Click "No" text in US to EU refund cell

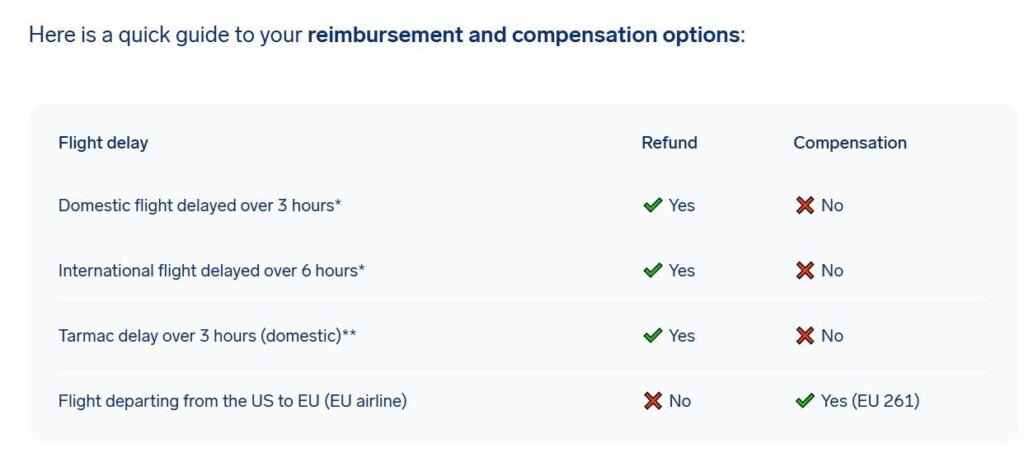680,401
